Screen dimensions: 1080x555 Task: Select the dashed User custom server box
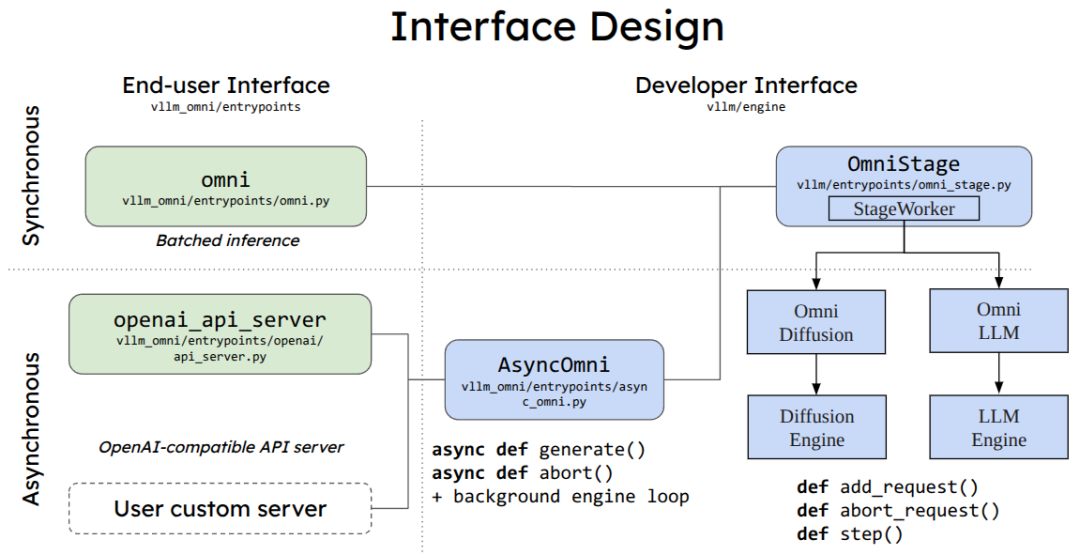click(220, 509)
